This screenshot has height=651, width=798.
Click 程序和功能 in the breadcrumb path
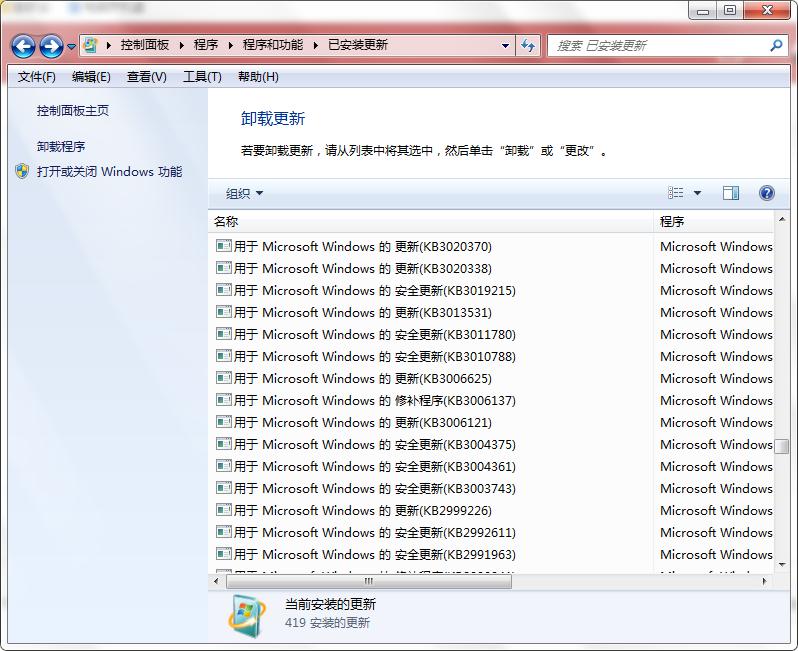coord(272,45)
